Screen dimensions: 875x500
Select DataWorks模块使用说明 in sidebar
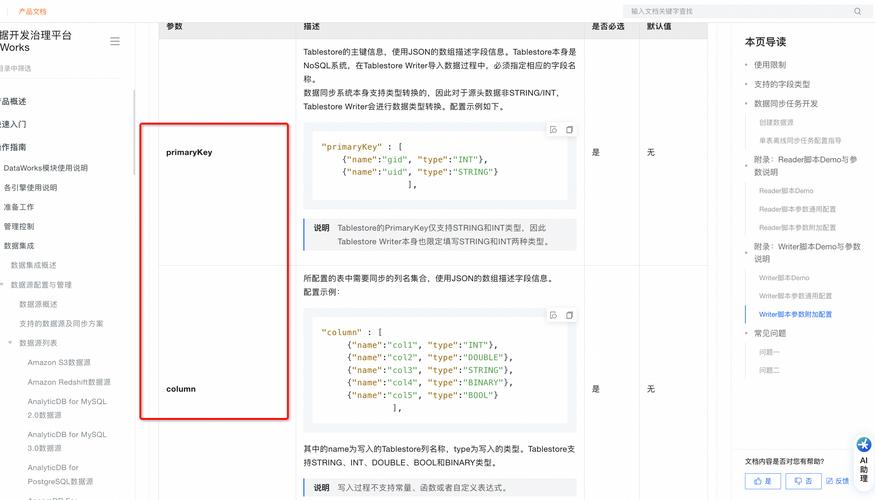[x=46, y=168]
